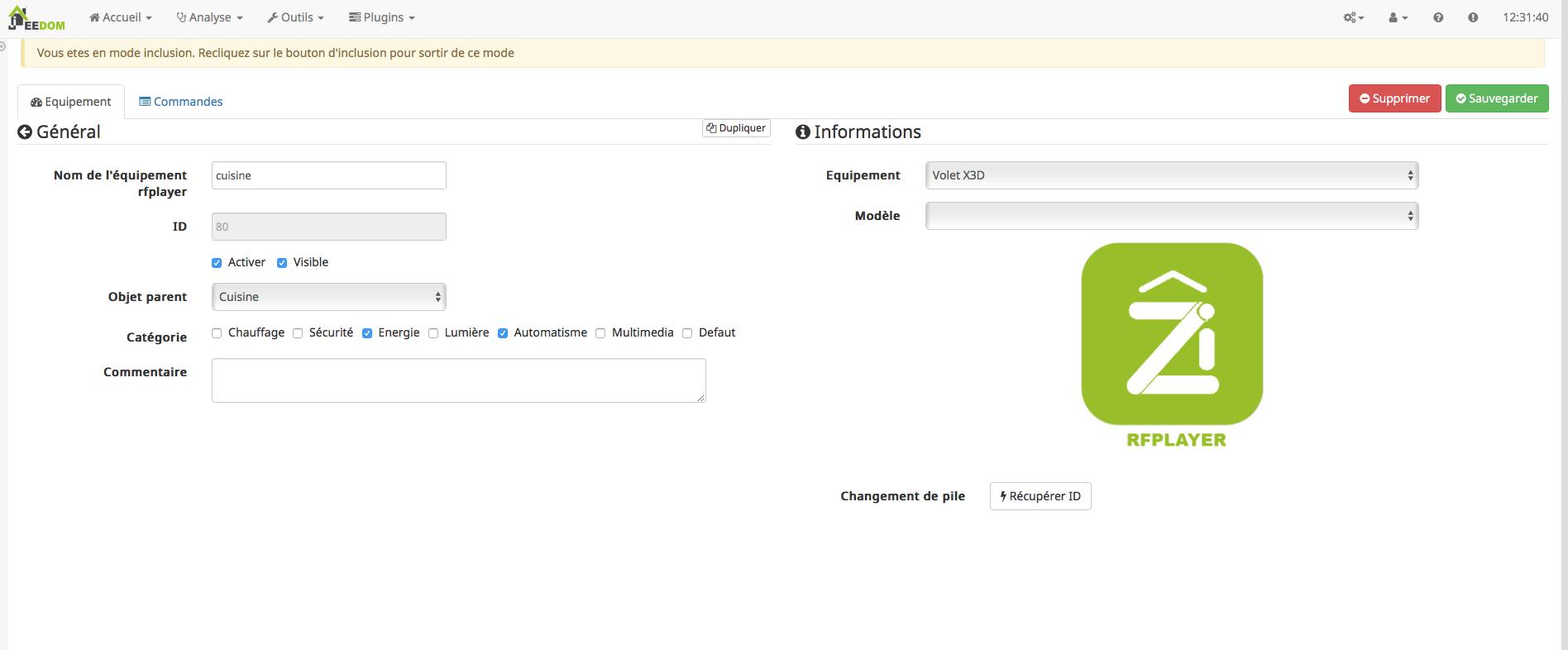Click the Récupérer ID button
Viewport: 1568px width, 650px height.
point(1040,496)
